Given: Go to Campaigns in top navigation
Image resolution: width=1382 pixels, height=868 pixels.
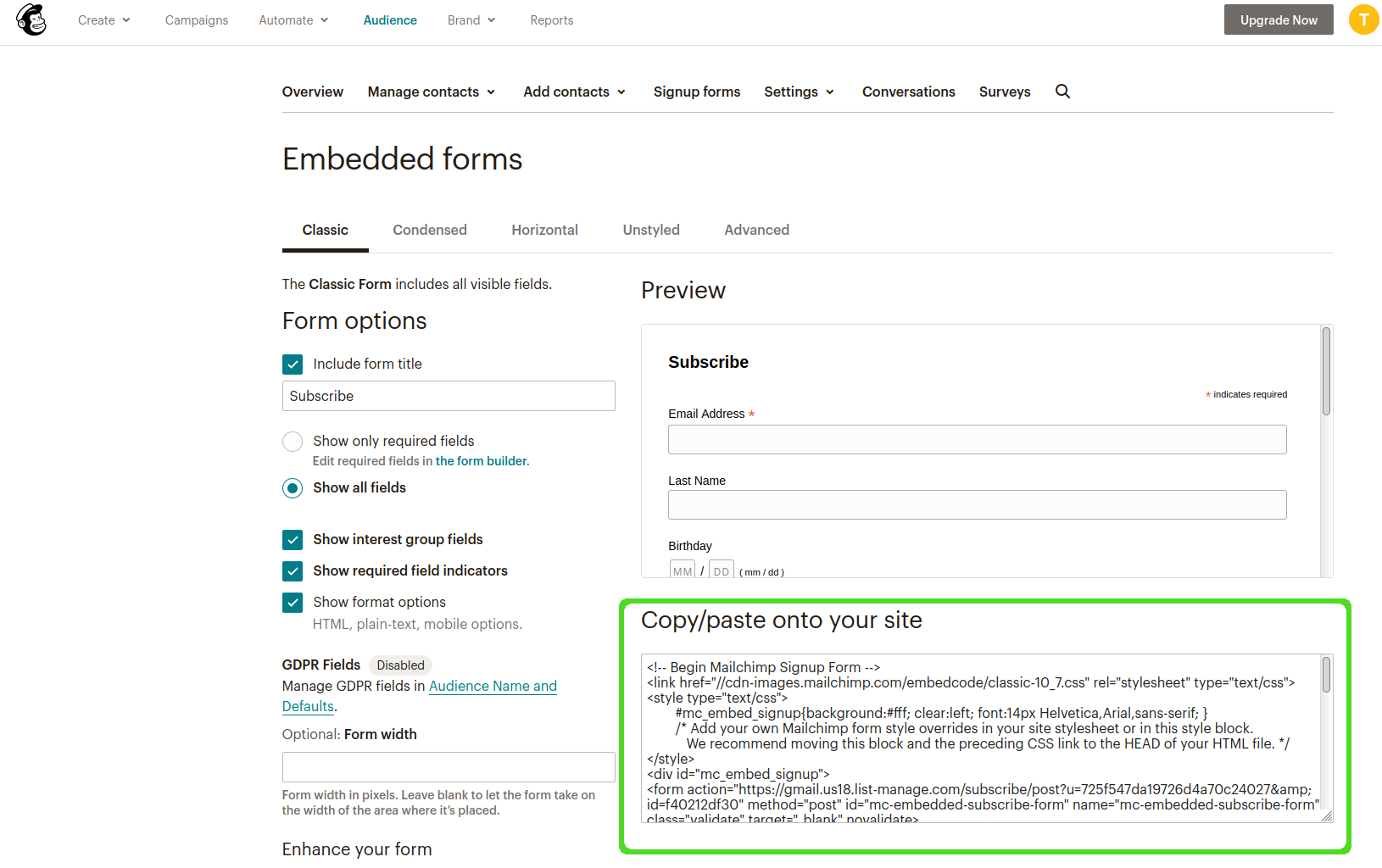Looking at the screenshot, I should click(197, 20).
